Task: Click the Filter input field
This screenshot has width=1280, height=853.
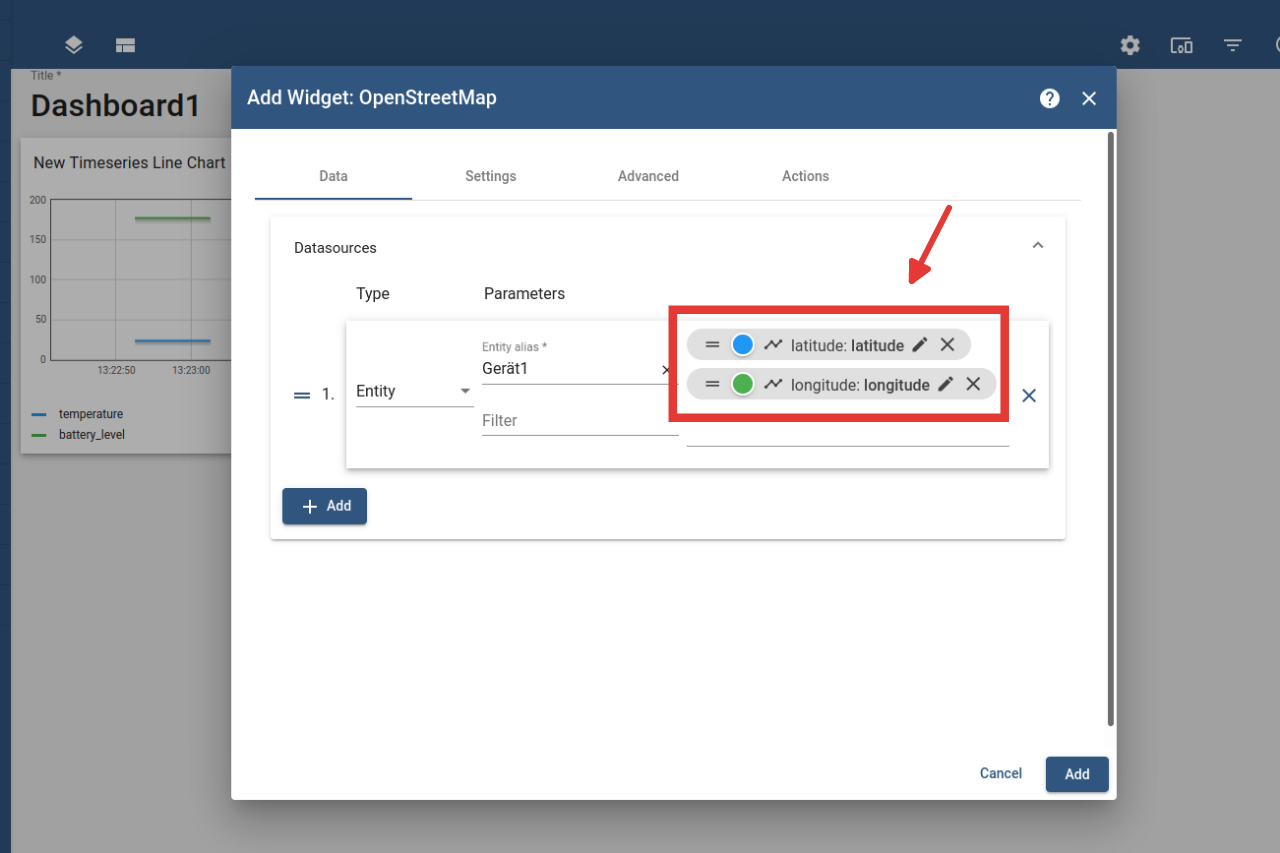Action: point(580,421)
